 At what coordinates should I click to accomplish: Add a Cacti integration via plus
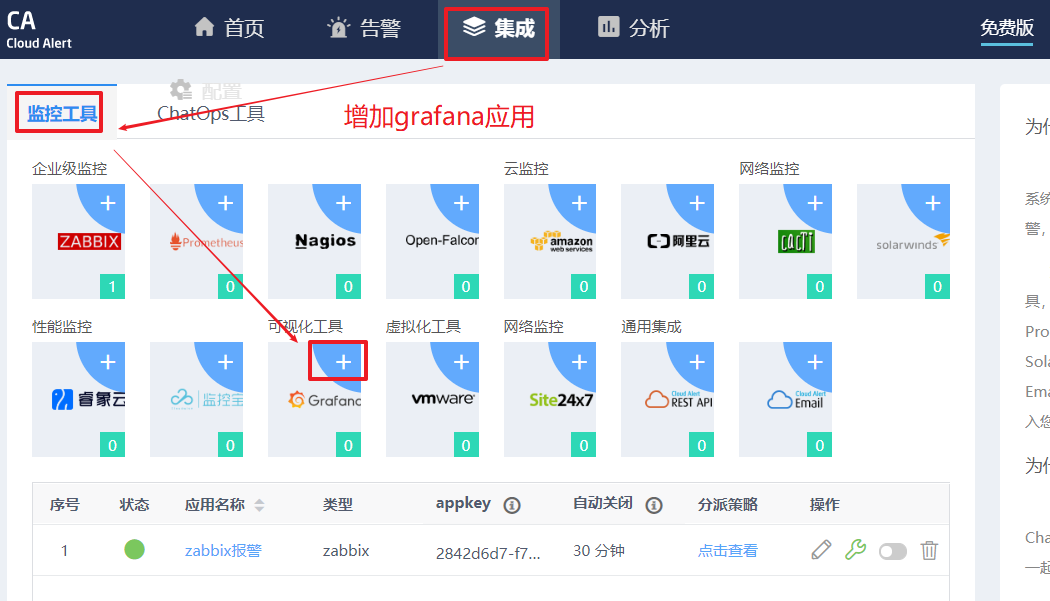(815, 203)
